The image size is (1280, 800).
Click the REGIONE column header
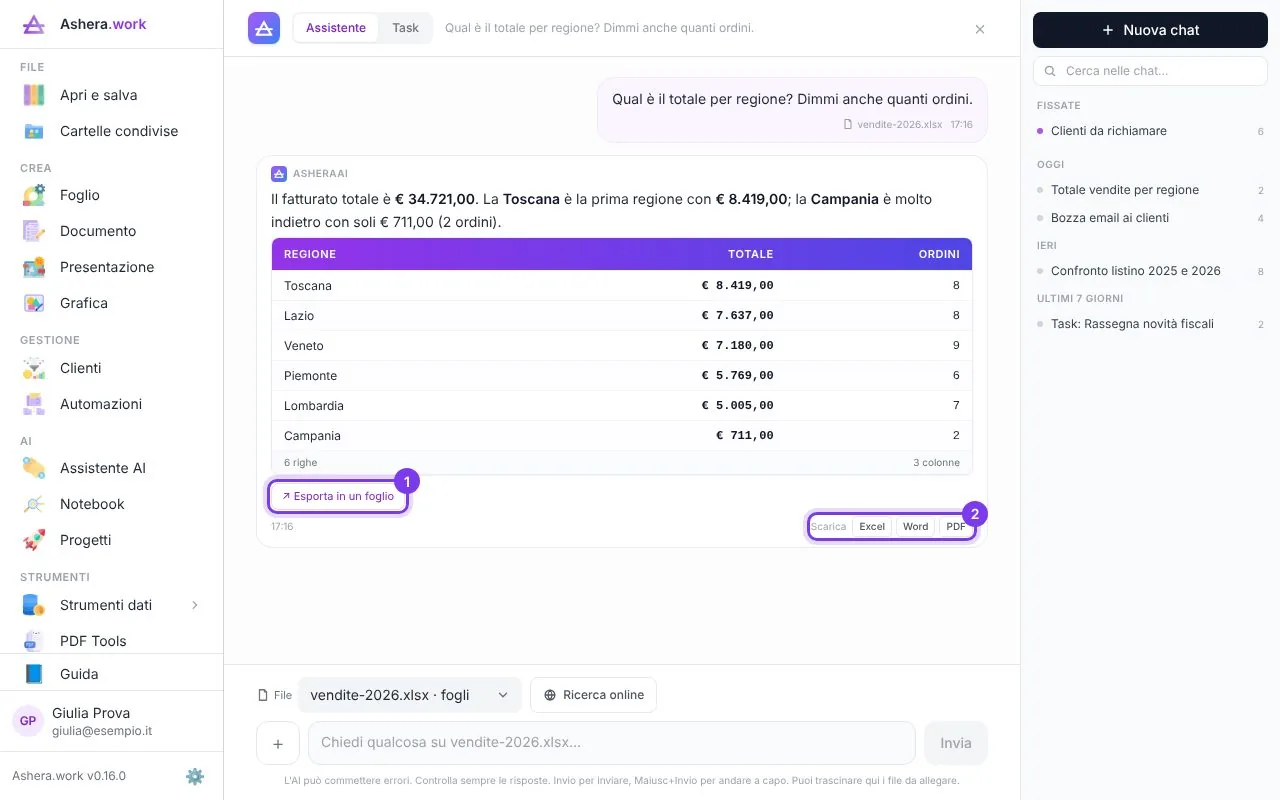(x=310, y=254)
